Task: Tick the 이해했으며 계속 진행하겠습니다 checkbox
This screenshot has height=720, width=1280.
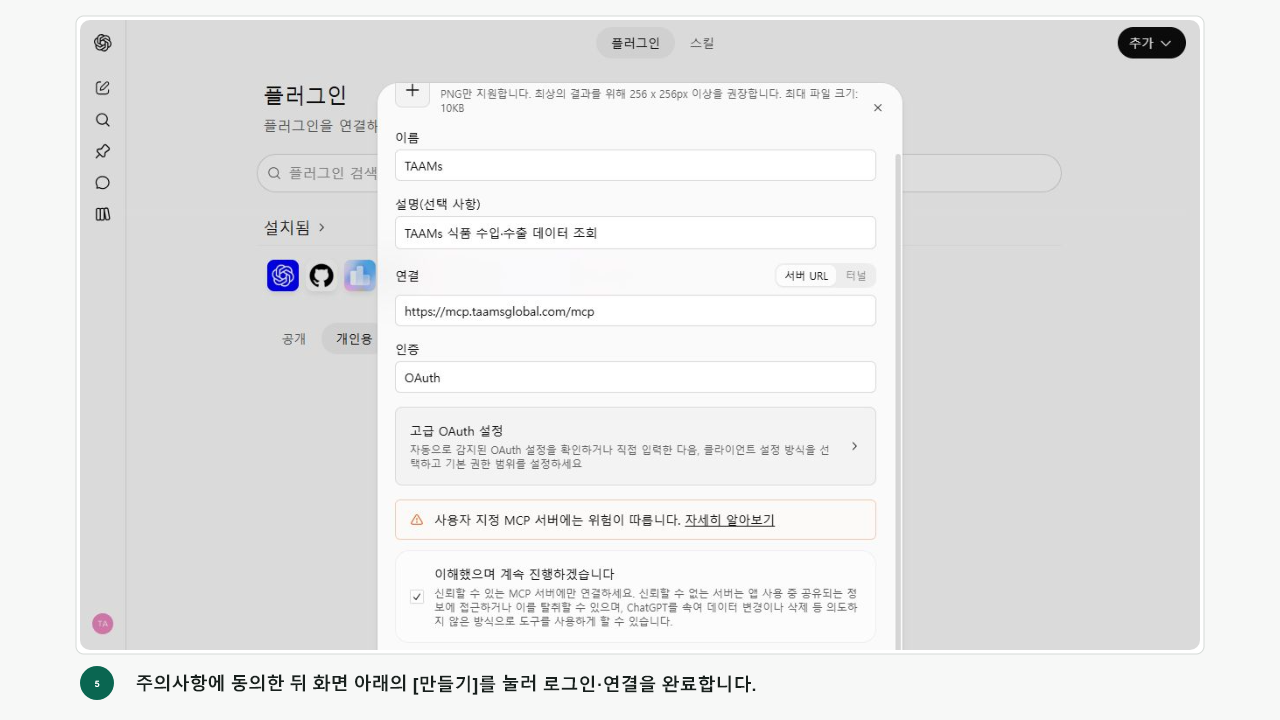Action: point(417,597)
